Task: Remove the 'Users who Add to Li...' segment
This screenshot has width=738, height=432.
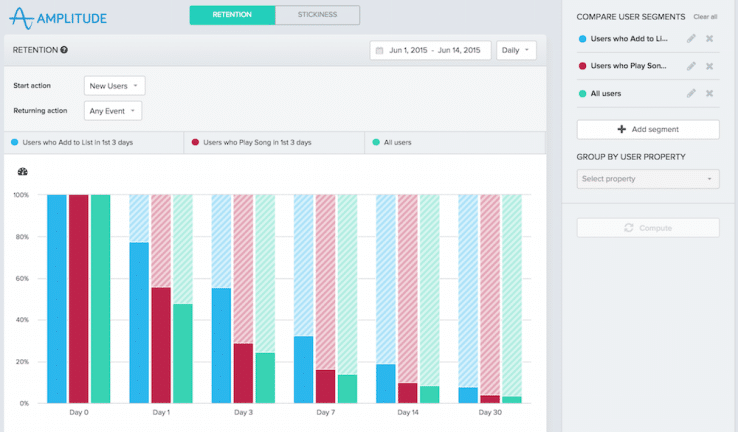Action: pos(709,39)
